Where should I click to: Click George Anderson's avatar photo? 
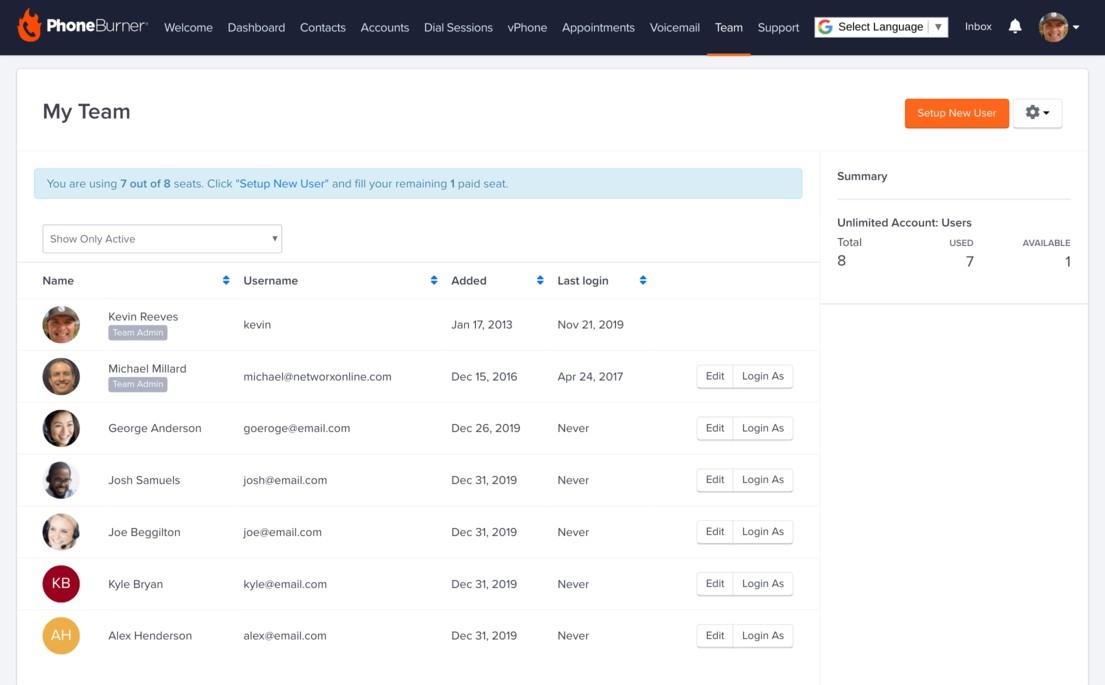point(61,428)
